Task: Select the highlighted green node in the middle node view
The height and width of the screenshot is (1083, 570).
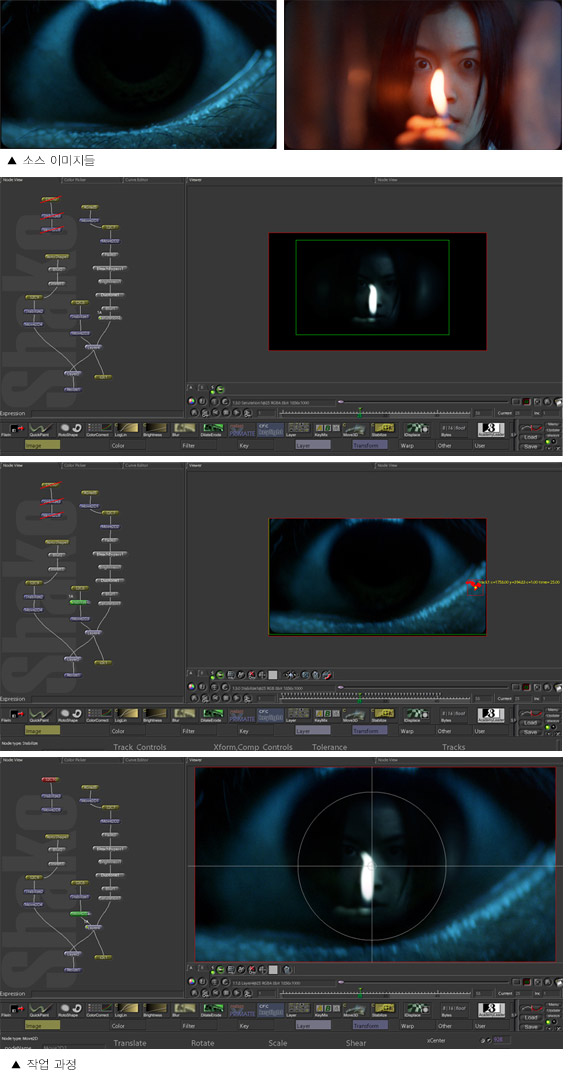Action: 80,602
